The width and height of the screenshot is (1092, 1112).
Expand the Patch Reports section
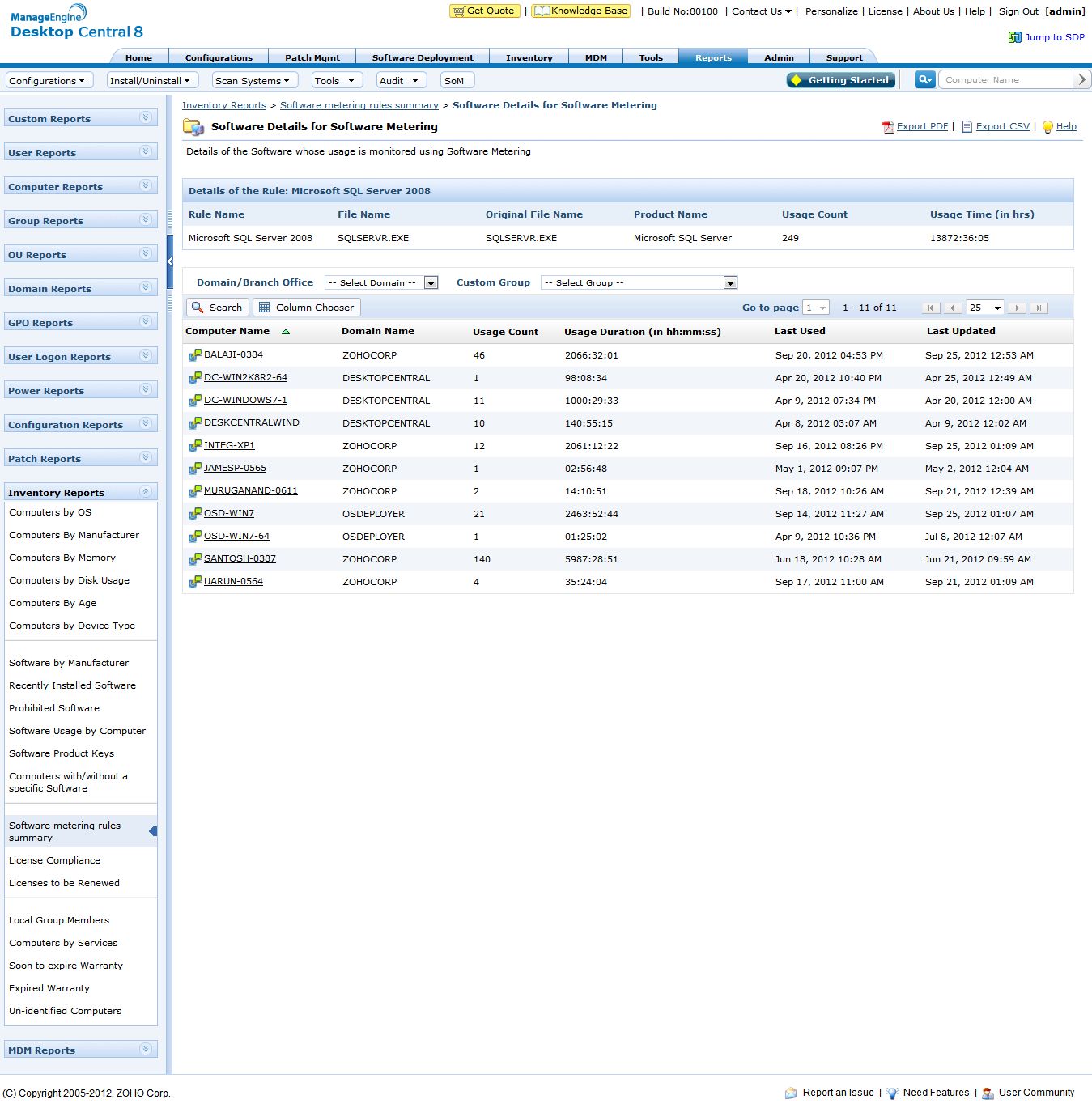pos(146,457)
